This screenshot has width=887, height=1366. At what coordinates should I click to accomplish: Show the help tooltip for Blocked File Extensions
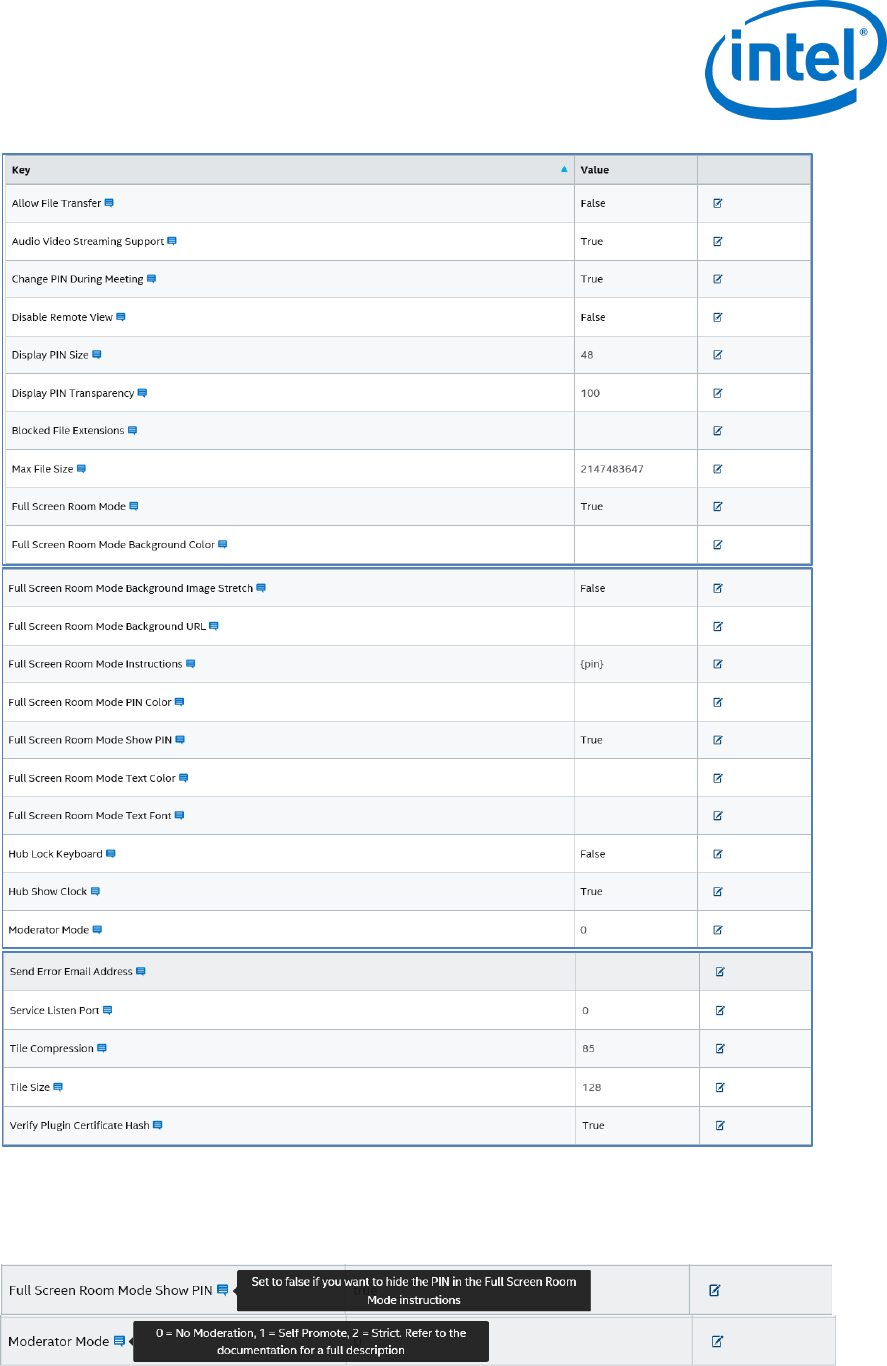click(x=132, y=430)
